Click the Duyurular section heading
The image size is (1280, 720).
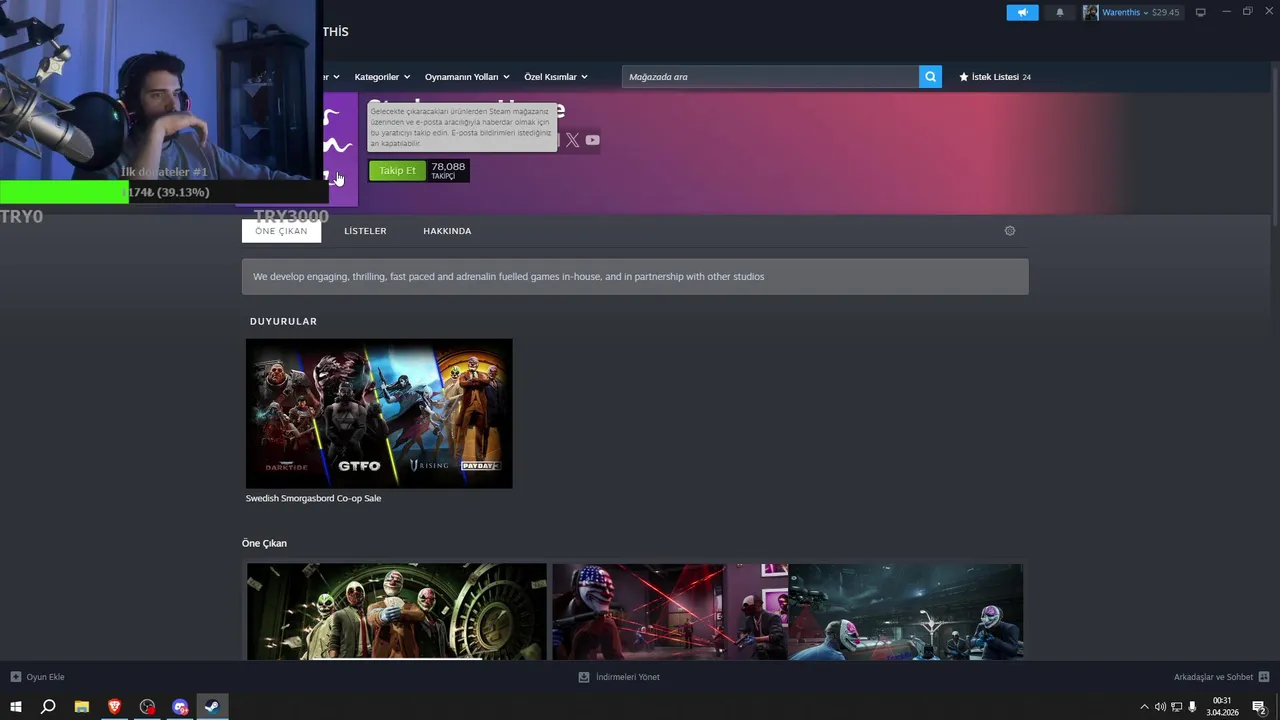pos(283,321)
